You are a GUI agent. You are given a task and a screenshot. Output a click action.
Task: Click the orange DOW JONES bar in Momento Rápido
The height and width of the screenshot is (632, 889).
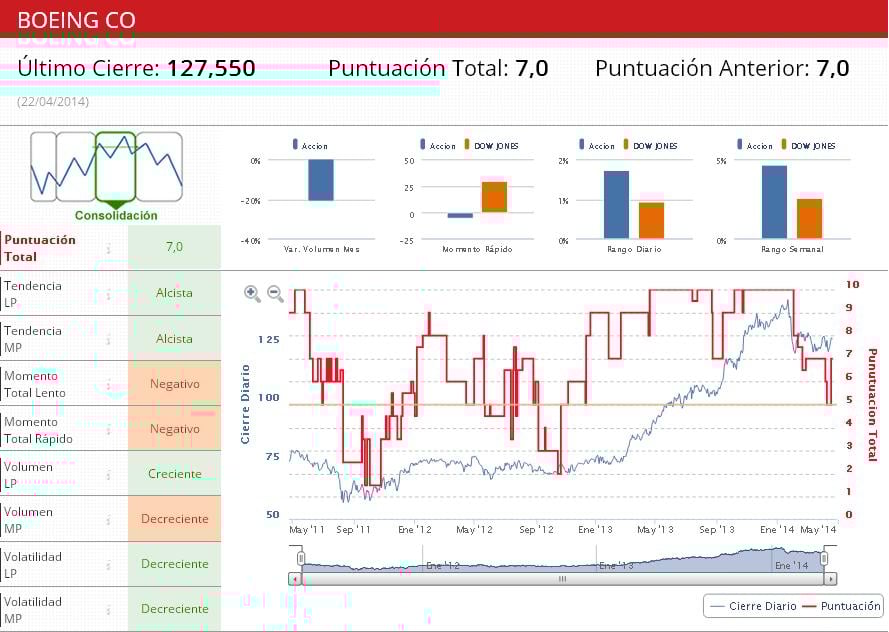(494, 197)
